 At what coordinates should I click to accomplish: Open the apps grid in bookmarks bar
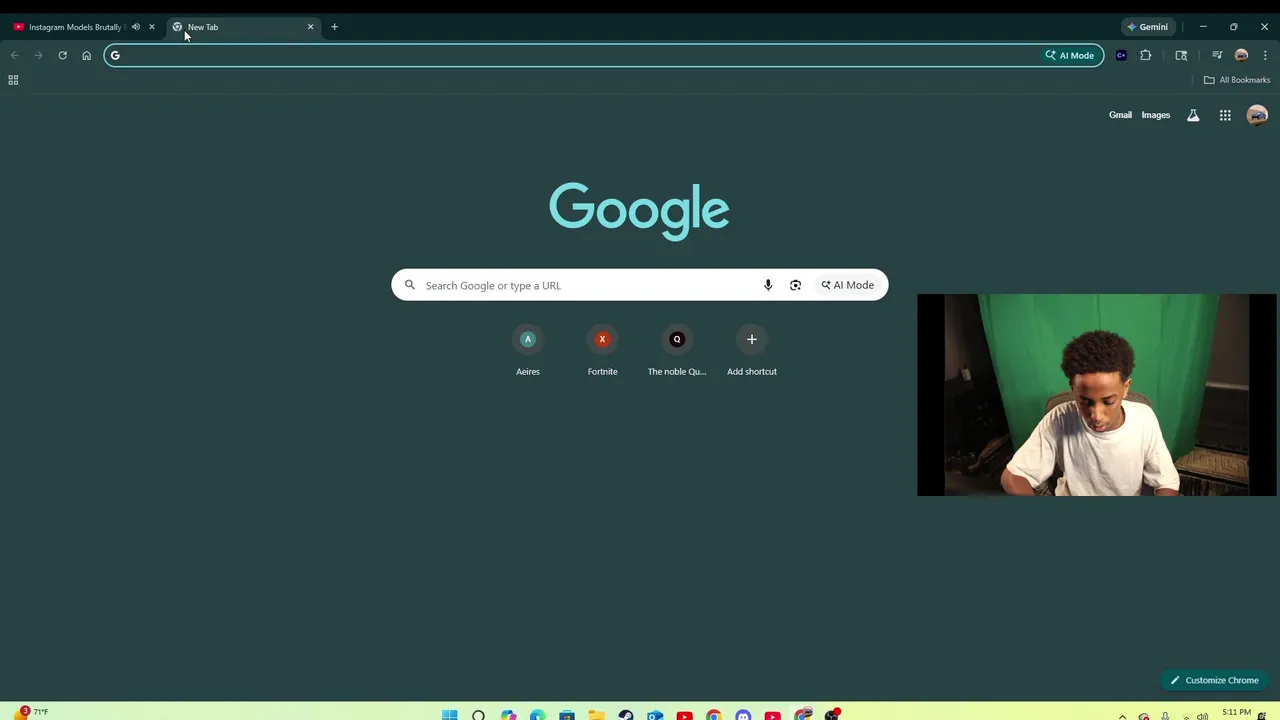[13, 80]
